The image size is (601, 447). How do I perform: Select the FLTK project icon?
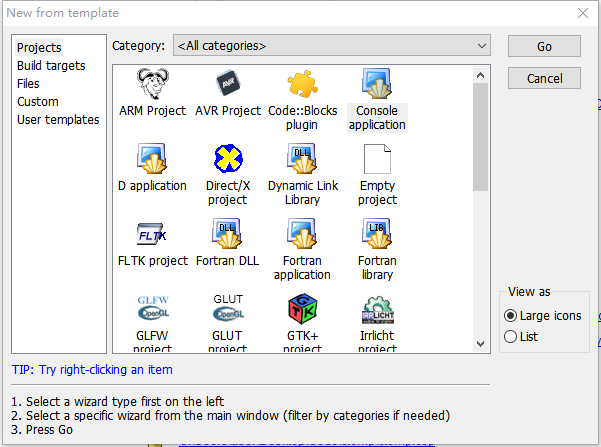152,234
